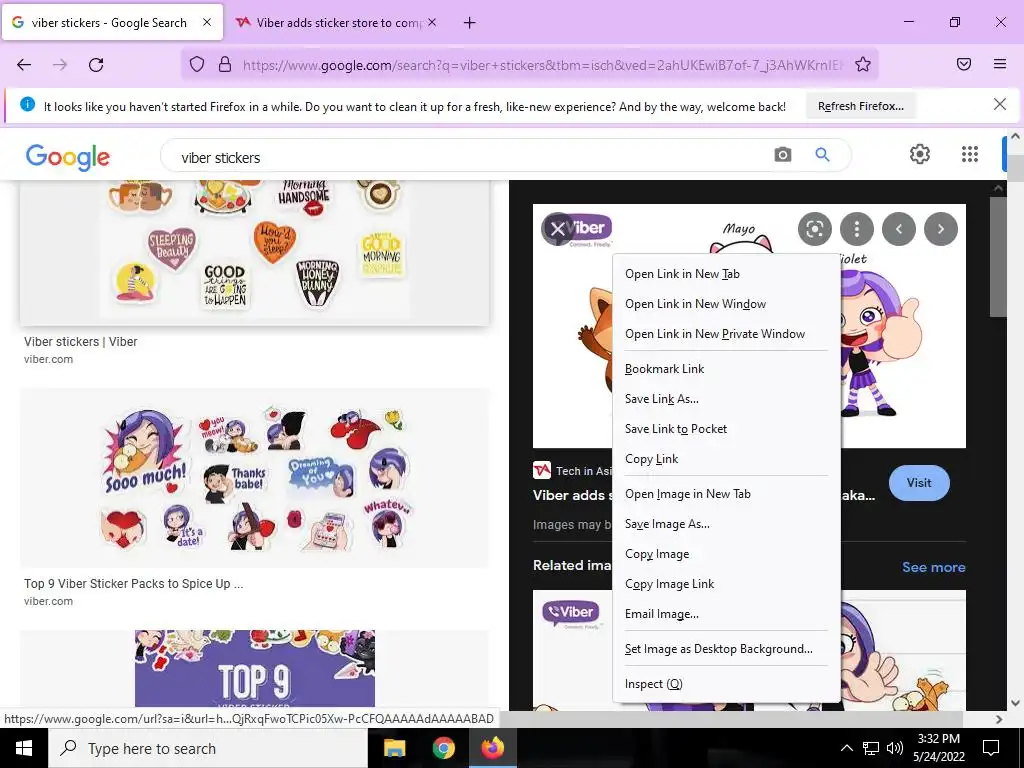
Task: Click the TOP 9 purple banner thumbnail
Action: click(x=254, y=669)
